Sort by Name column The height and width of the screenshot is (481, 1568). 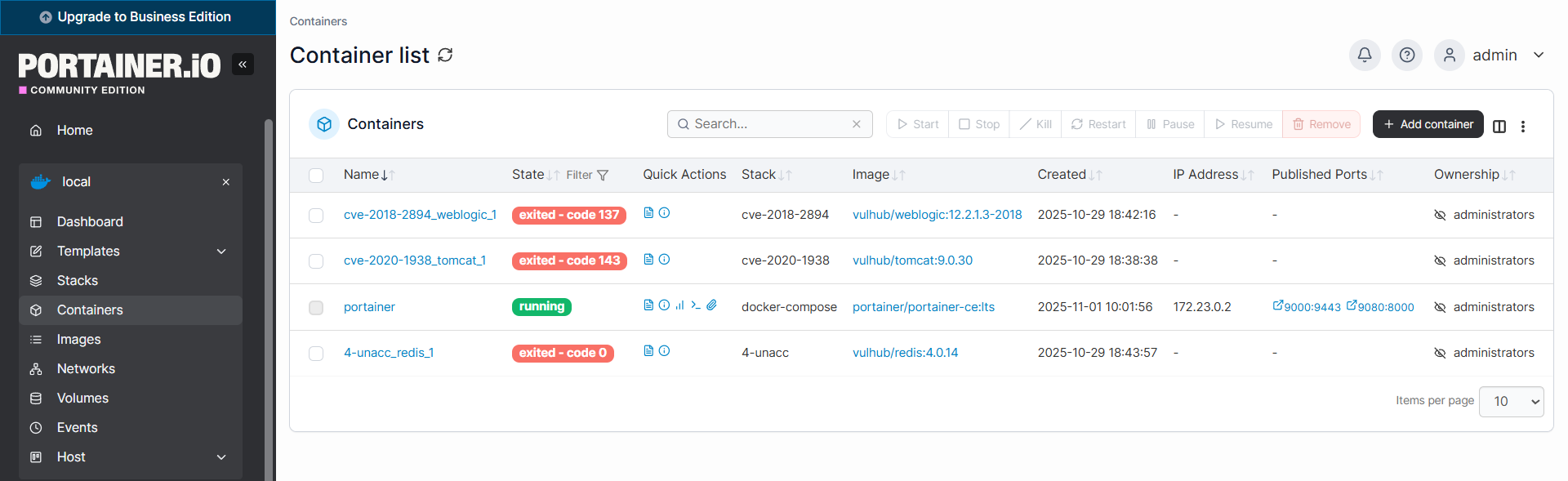(x=369, y=175)
